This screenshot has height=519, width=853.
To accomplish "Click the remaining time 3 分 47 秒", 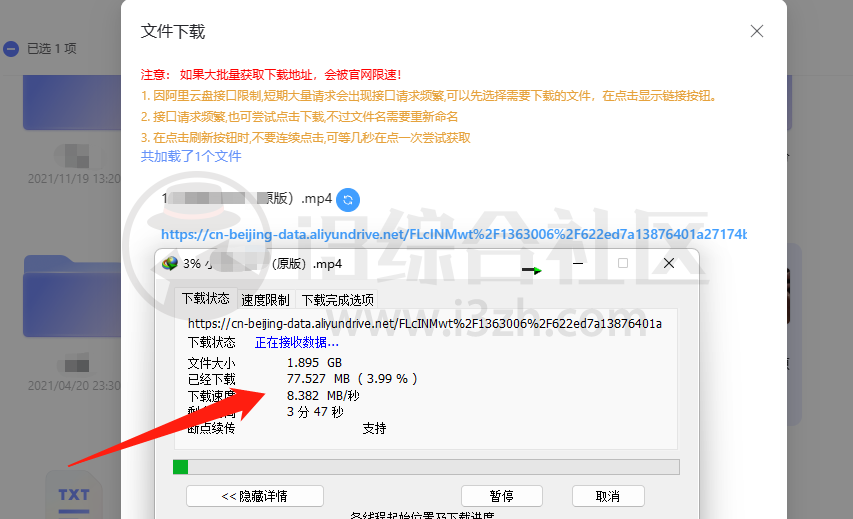I will tap(315, 412).
